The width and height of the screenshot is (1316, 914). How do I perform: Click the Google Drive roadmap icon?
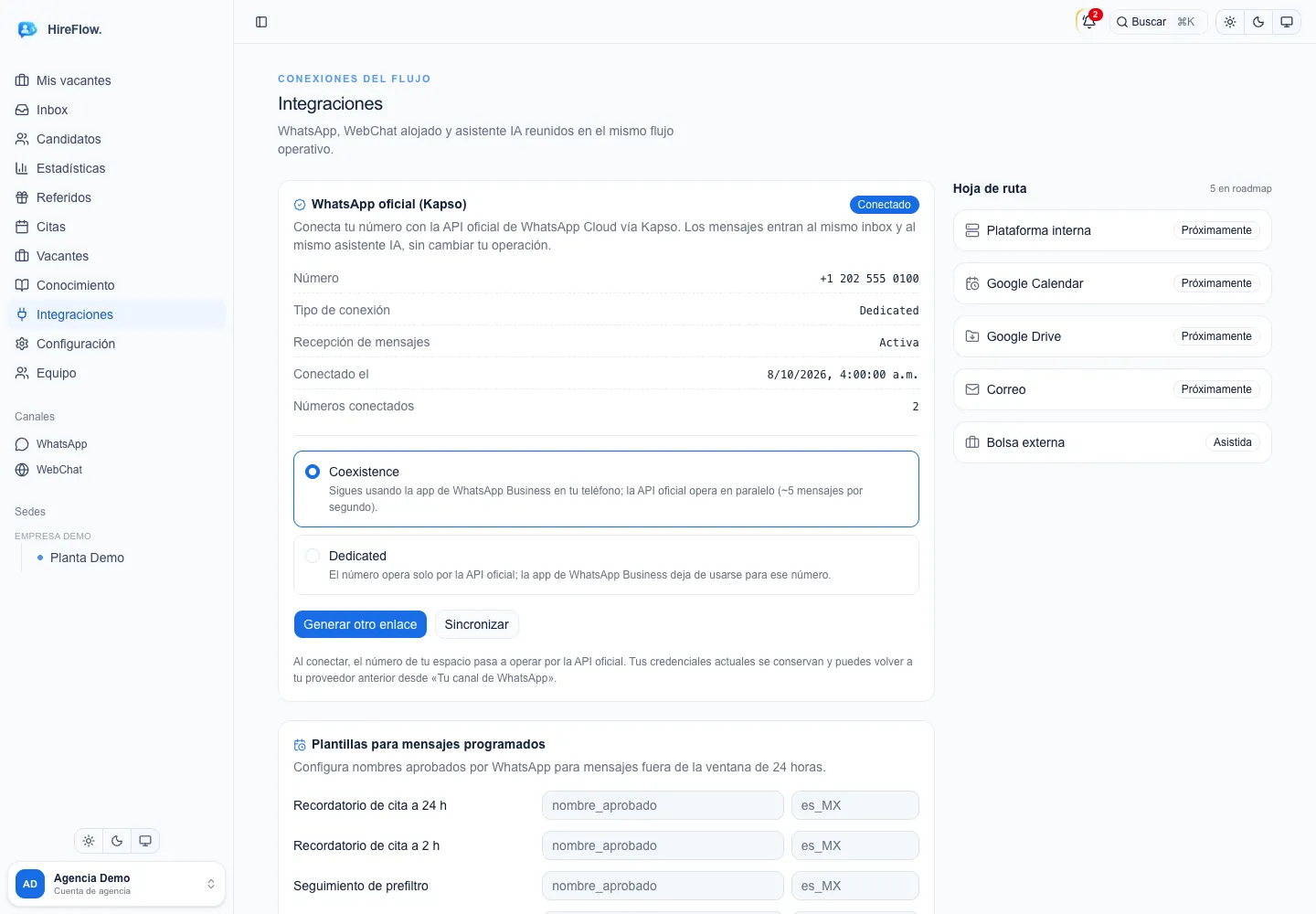pos(972,336)
